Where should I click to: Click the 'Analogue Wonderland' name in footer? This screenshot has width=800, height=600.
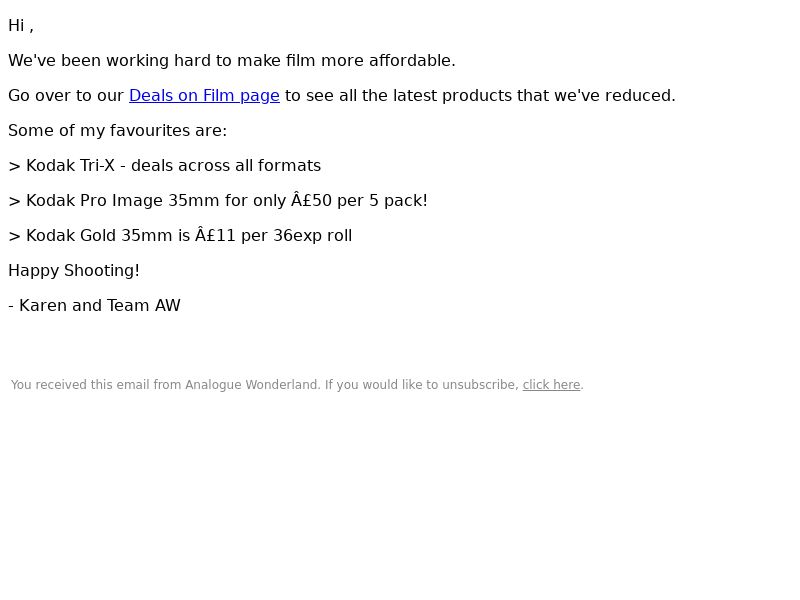(252, 385)
